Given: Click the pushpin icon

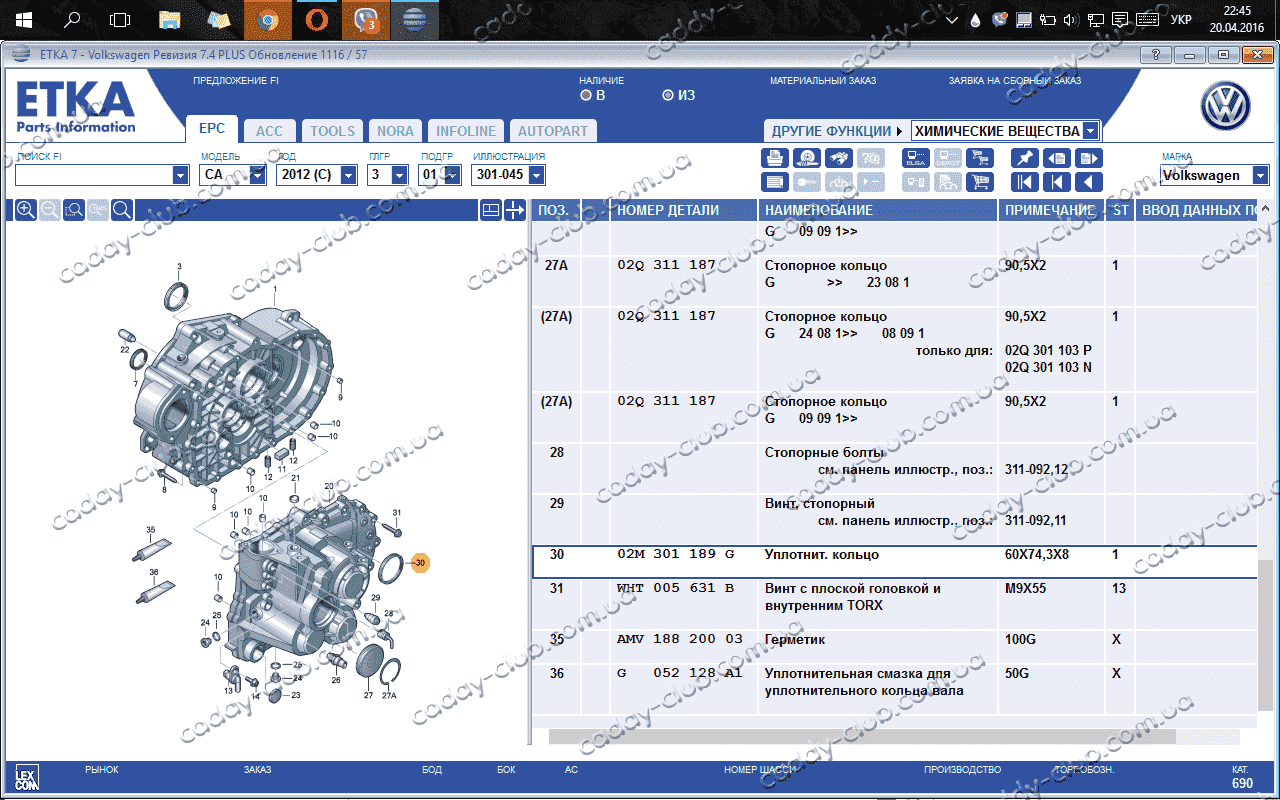Looking at the screenshot, I should [x=1025, y=158].
